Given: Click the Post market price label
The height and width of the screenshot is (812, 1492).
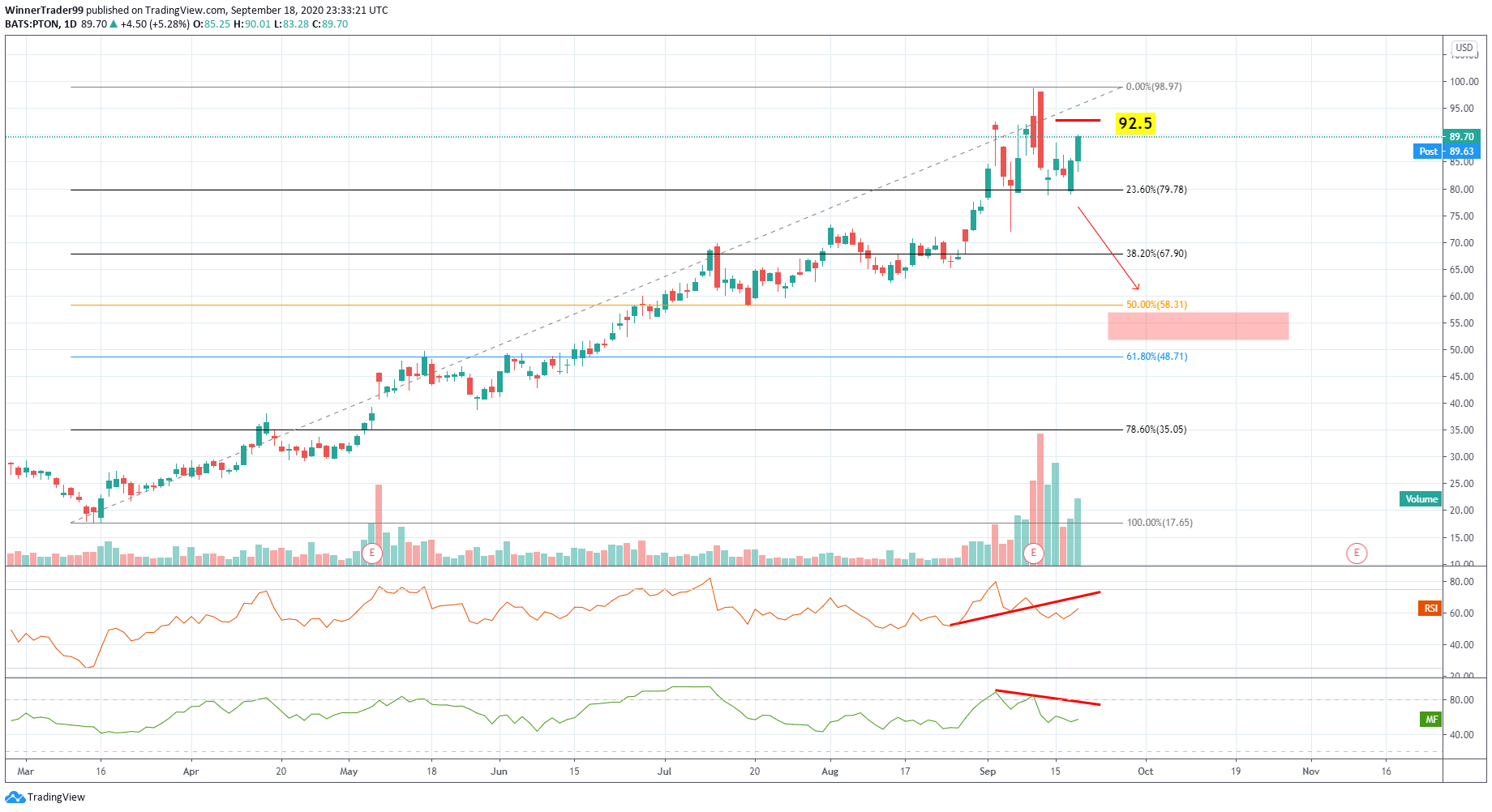Looking at the screenshot, I should pyautogui.click(x=1428, y=152).
